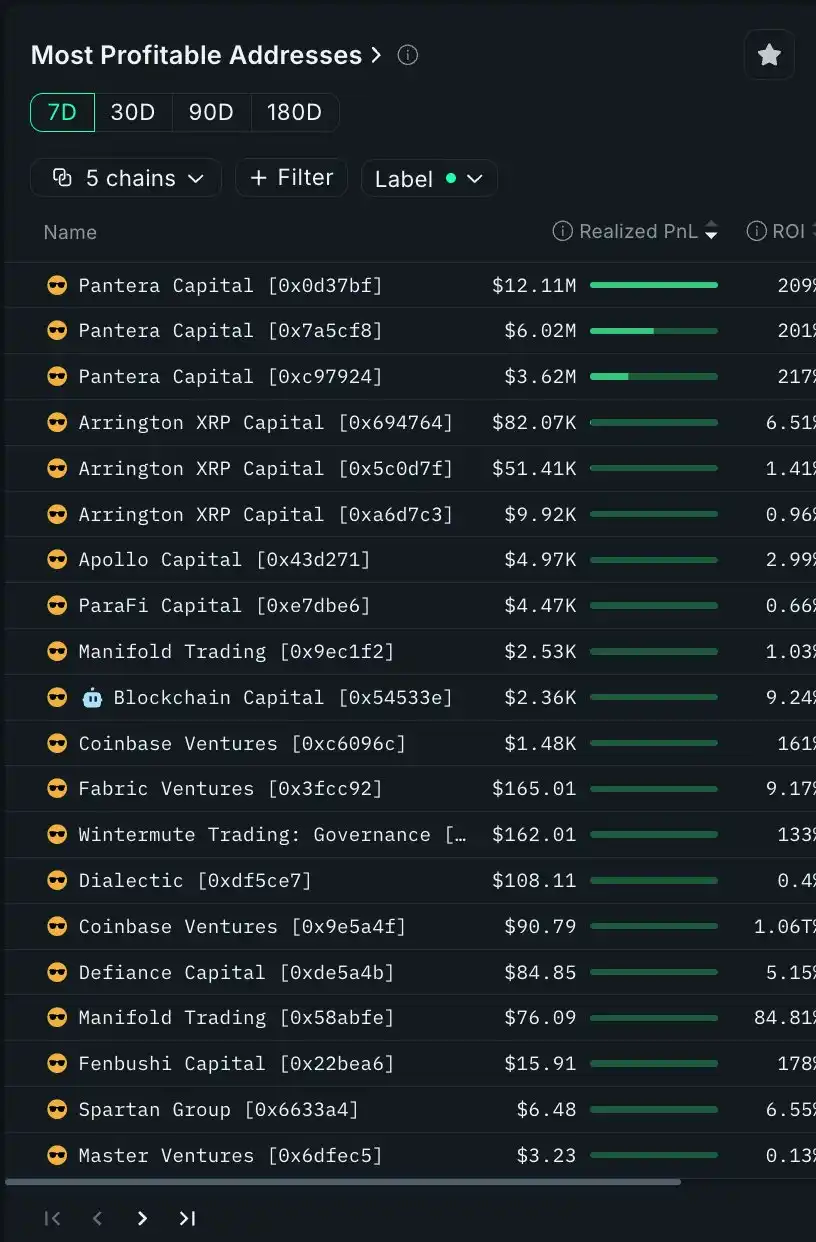Click the next page arrow in pagination

(142, 1218)
